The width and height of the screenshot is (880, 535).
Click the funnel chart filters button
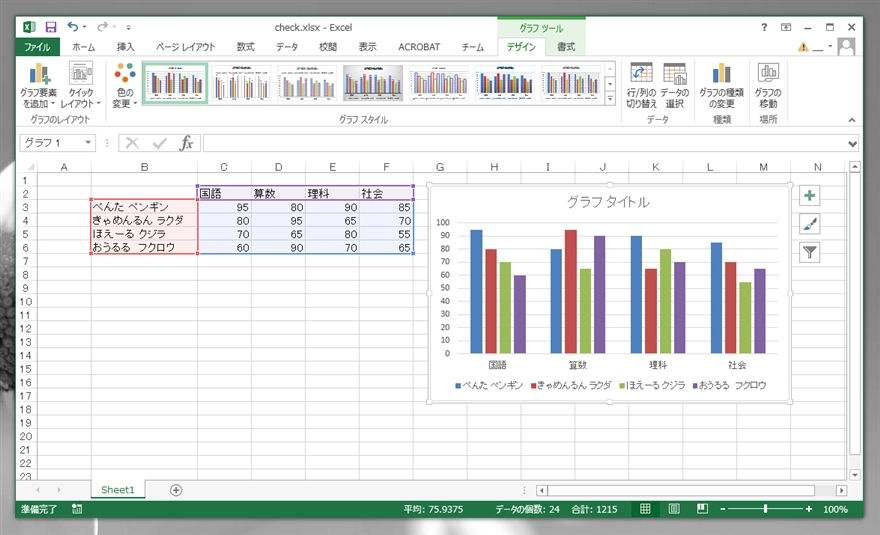(809, 253)
